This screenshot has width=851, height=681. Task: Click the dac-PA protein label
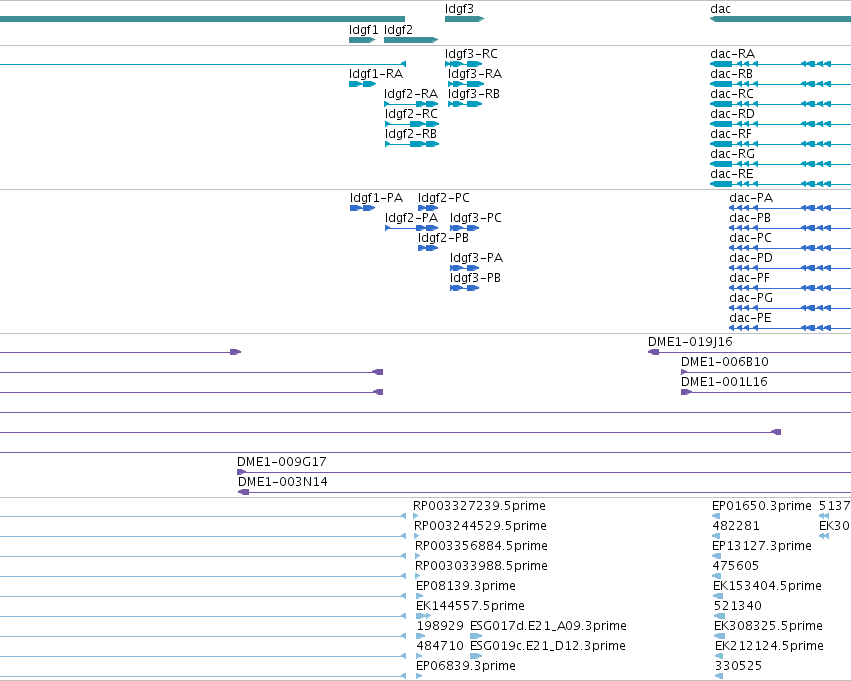click(751, 198)
